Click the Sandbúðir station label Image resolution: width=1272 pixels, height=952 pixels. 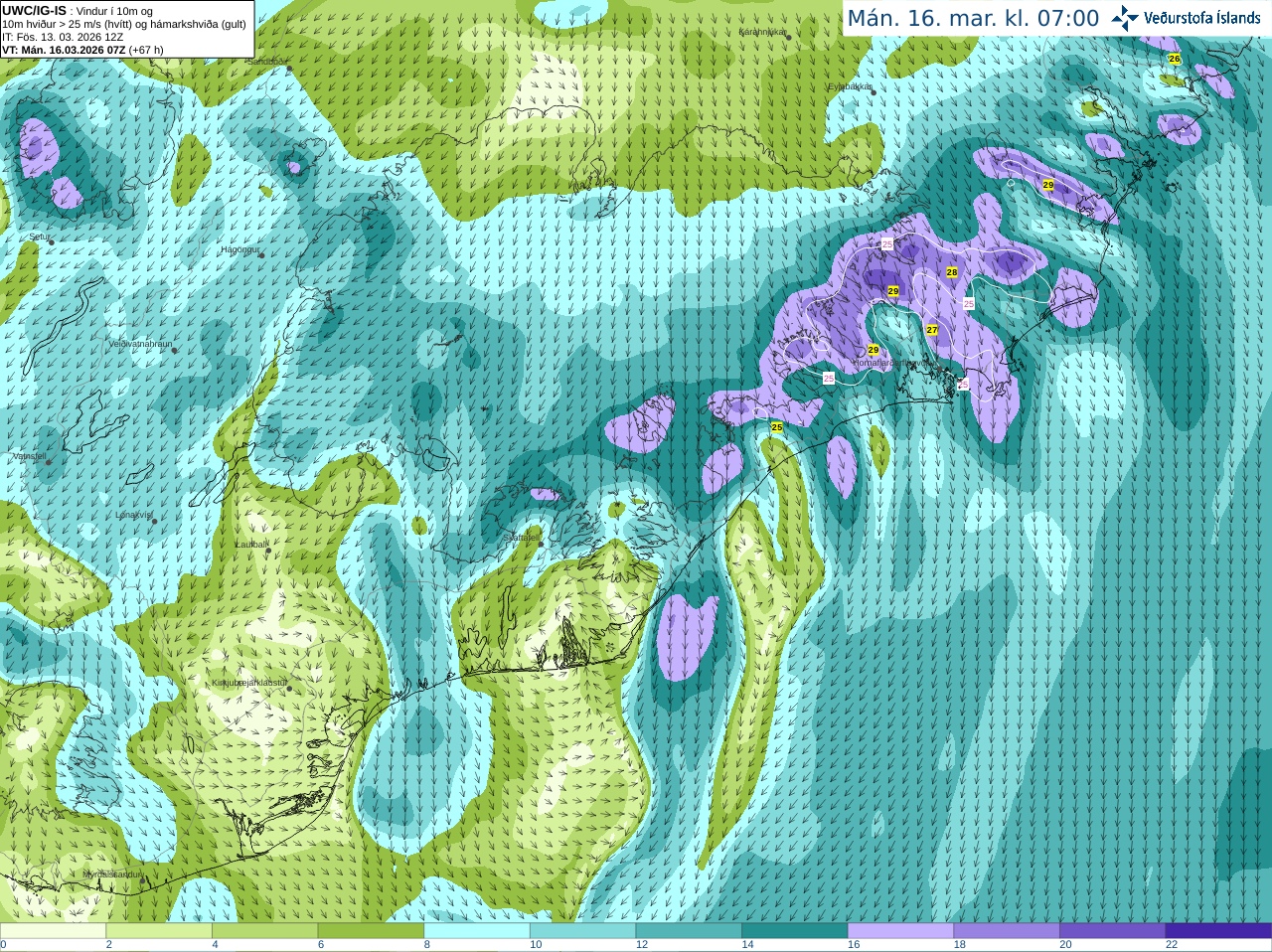coord(267,62)
